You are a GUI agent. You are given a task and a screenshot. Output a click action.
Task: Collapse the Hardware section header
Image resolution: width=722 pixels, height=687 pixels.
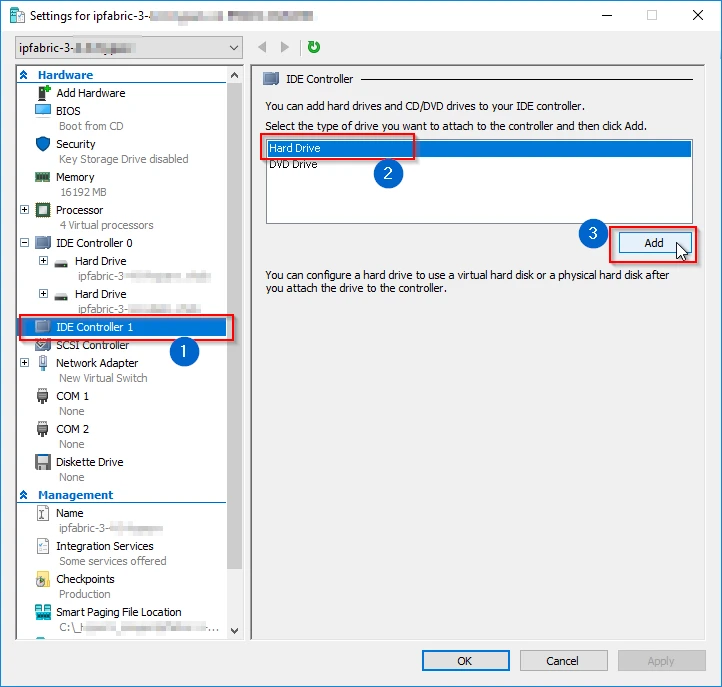(23, 75)
